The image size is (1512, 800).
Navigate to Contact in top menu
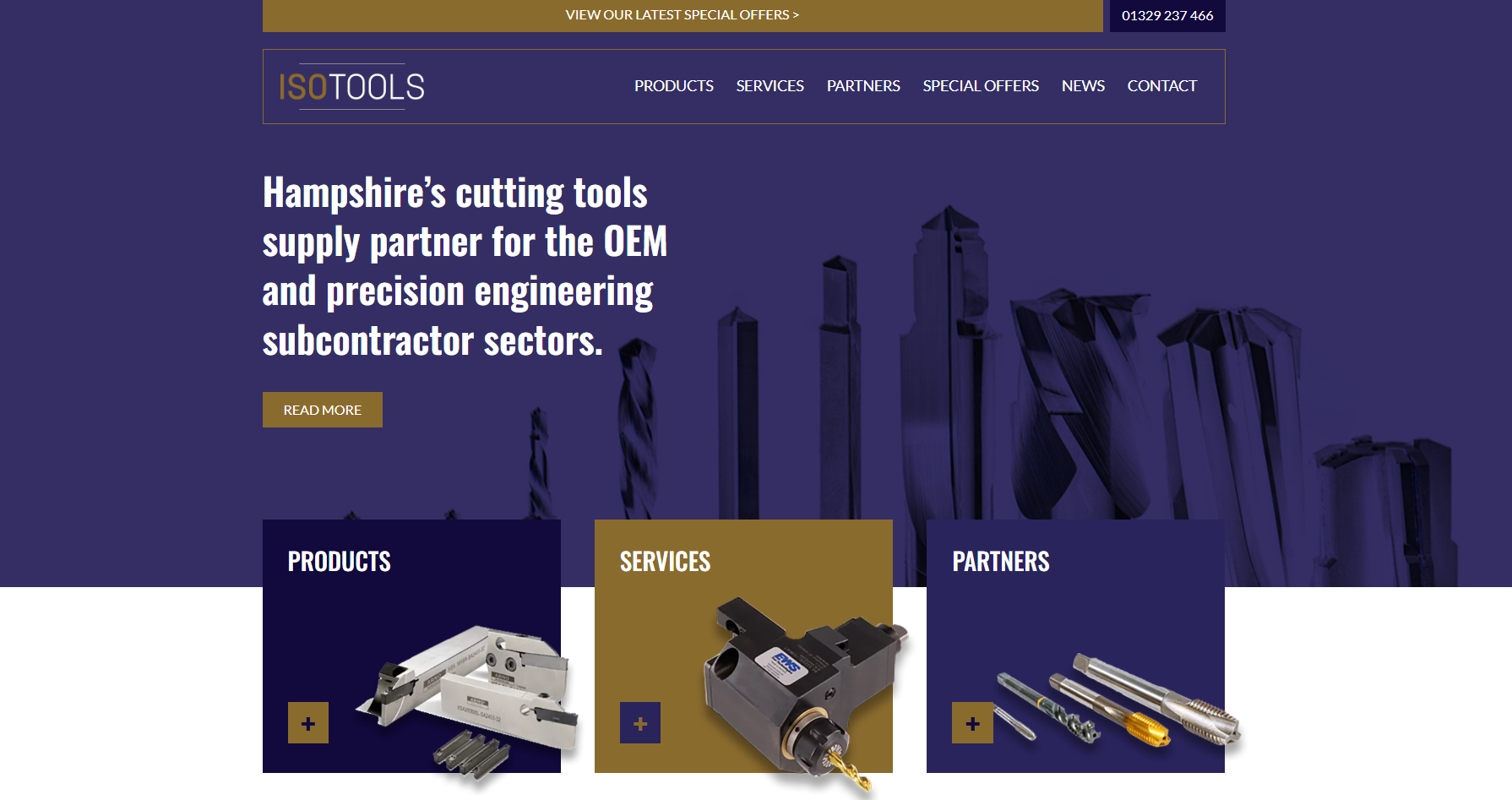click(1162, 86)
